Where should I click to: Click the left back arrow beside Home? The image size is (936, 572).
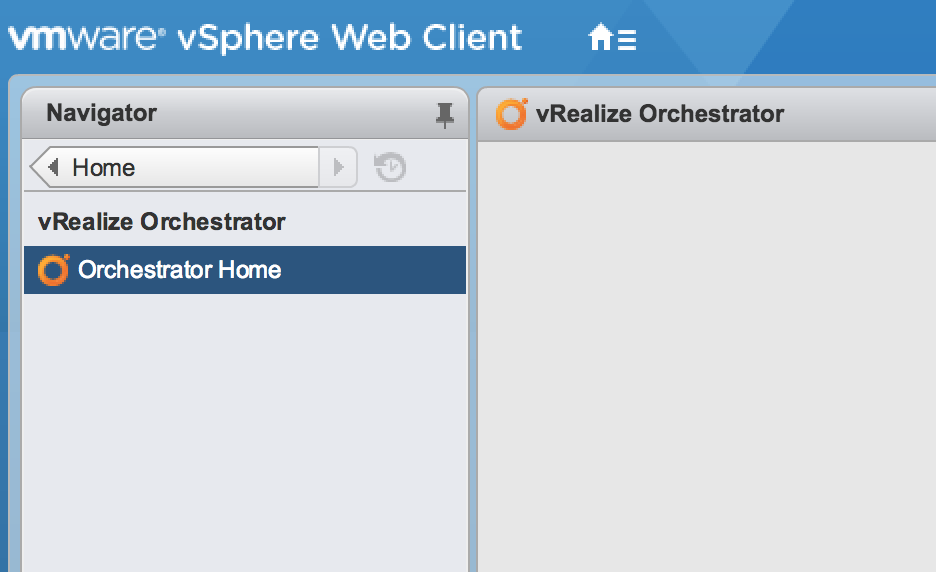(x=53, y=167)
